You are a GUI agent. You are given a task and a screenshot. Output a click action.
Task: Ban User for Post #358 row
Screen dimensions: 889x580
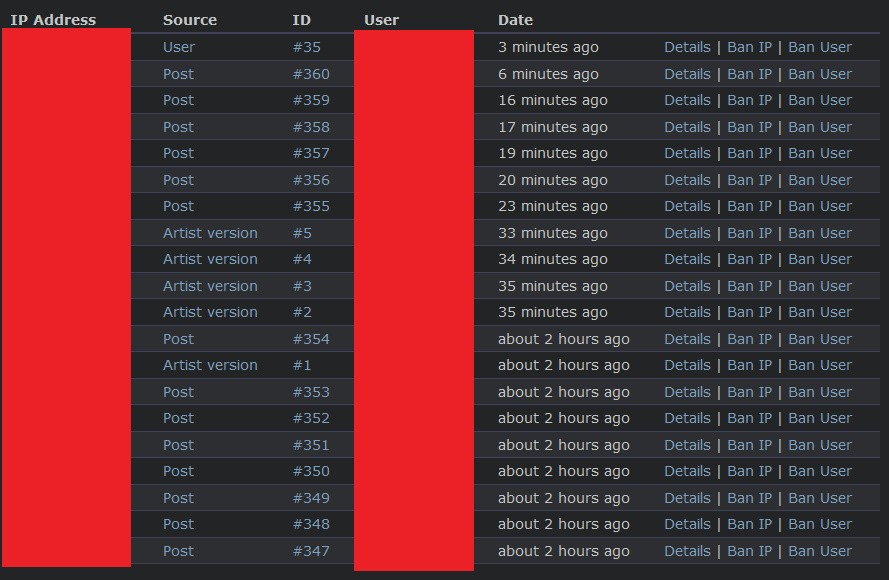pos(820,127)
